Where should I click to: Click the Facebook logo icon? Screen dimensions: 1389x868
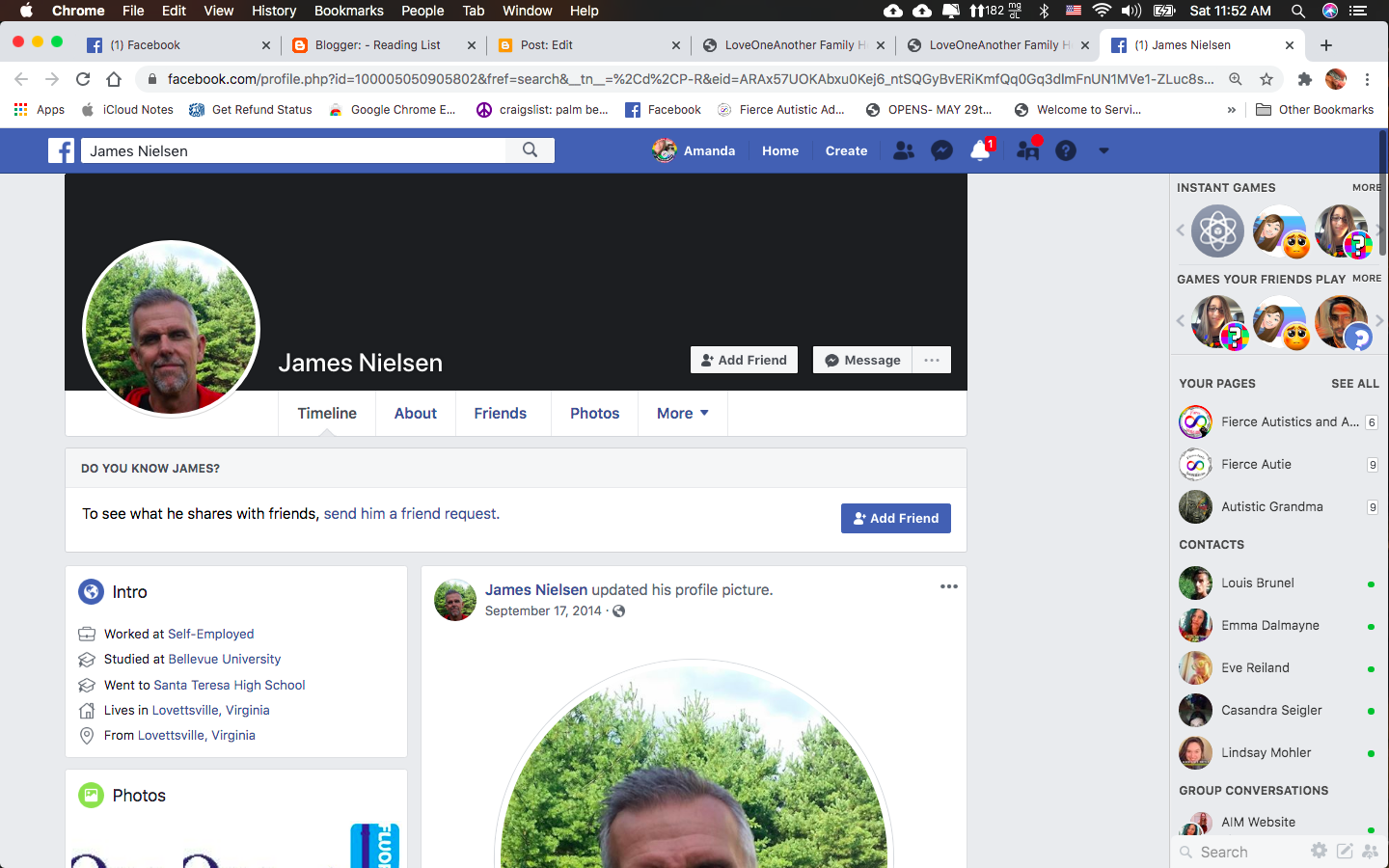(62, 150)
